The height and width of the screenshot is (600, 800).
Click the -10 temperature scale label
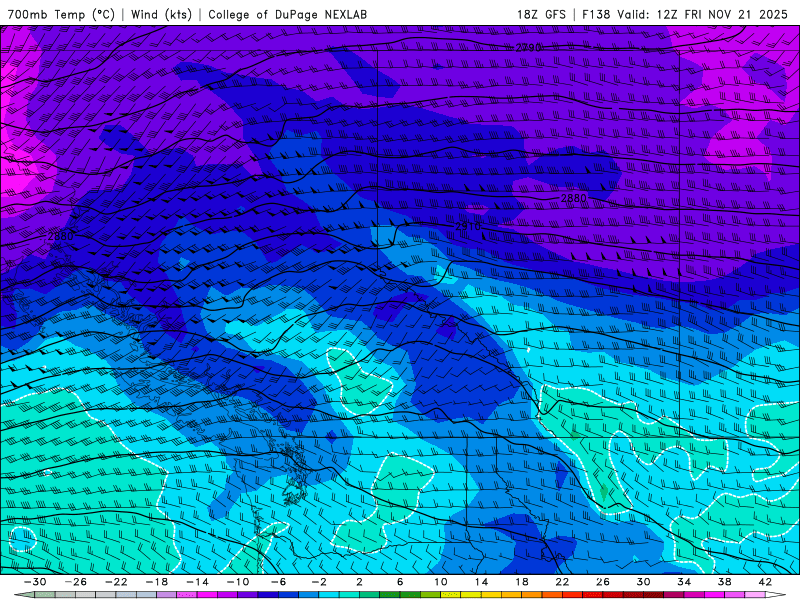pos(238,582)
